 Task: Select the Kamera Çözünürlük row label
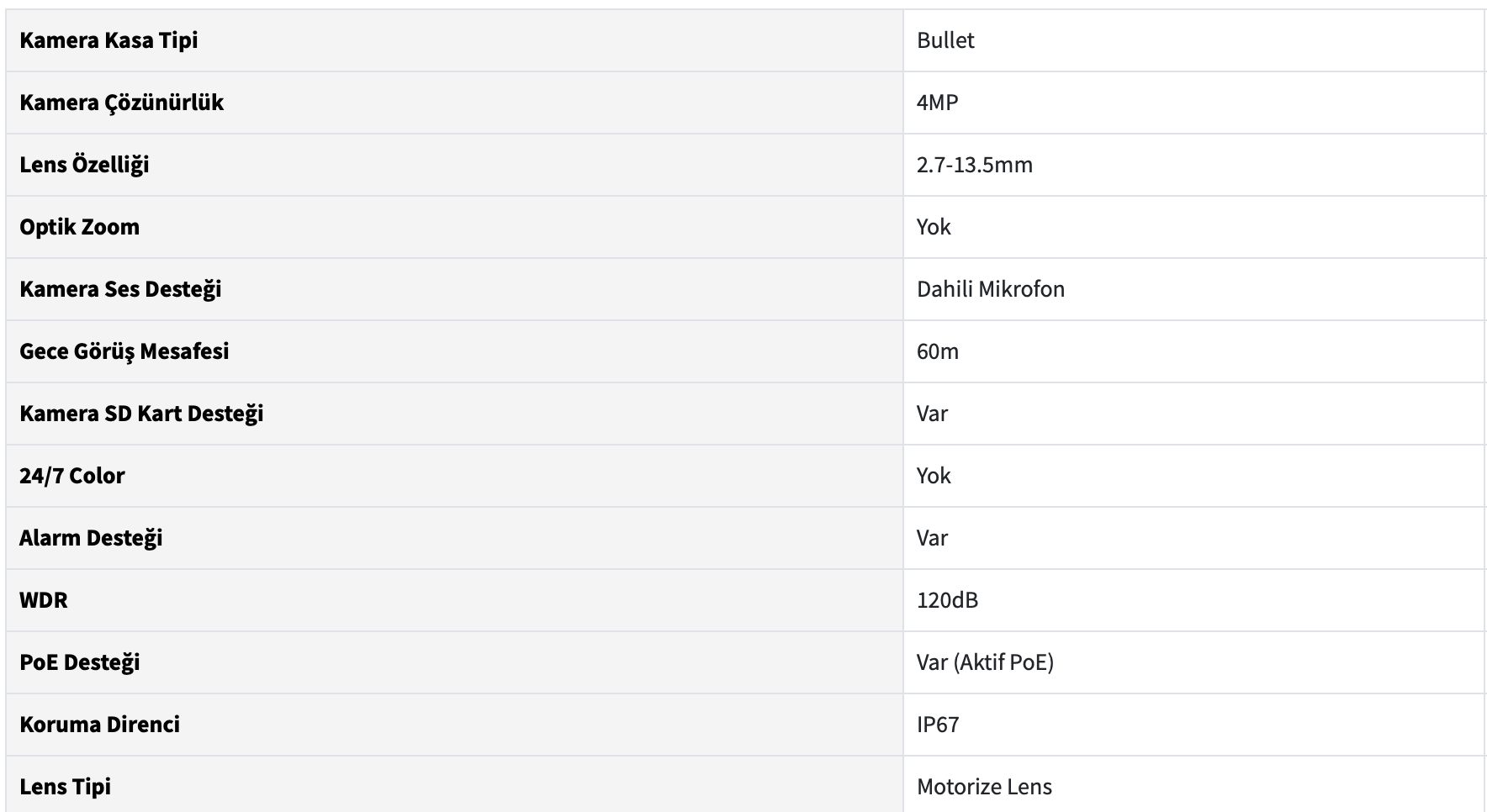(x=121, y=103)
